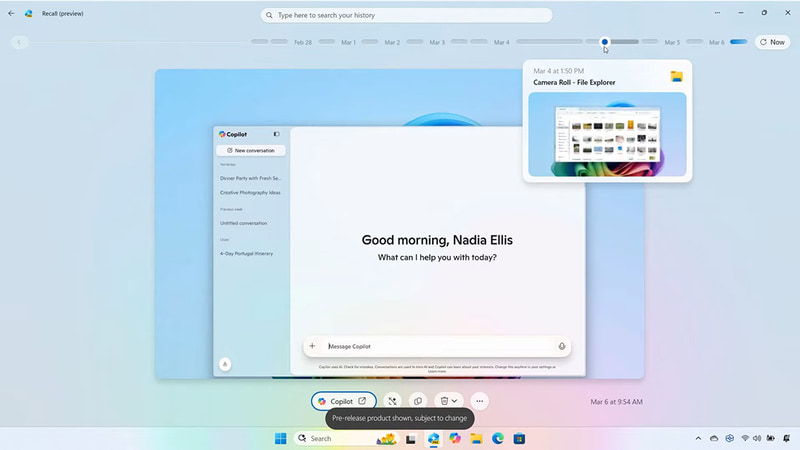
Task: Click the Mar 1 timeline date label
Action: (x=348, y=42)
